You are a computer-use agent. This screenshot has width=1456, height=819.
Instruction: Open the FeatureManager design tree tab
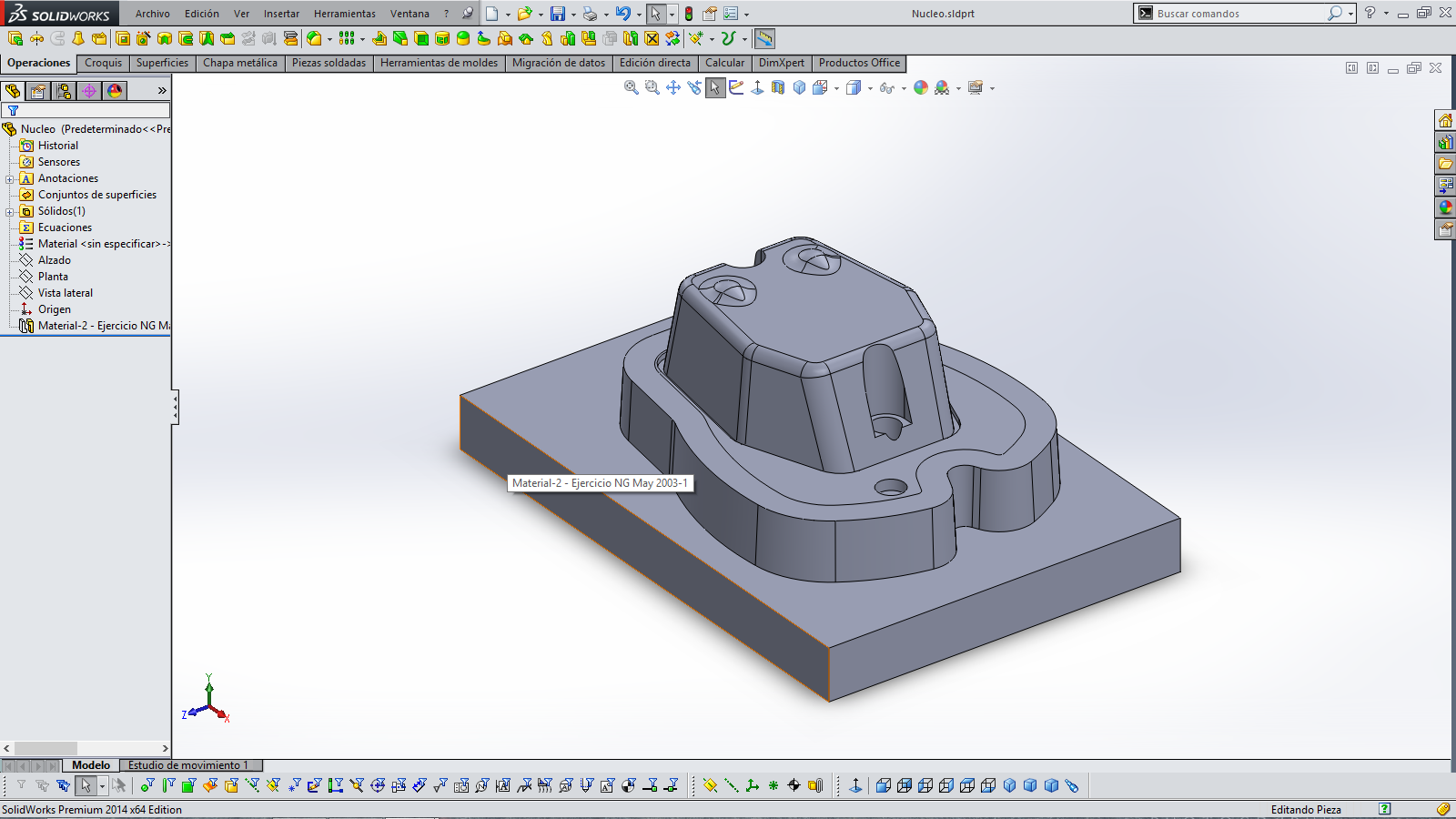tap(13, 91)
